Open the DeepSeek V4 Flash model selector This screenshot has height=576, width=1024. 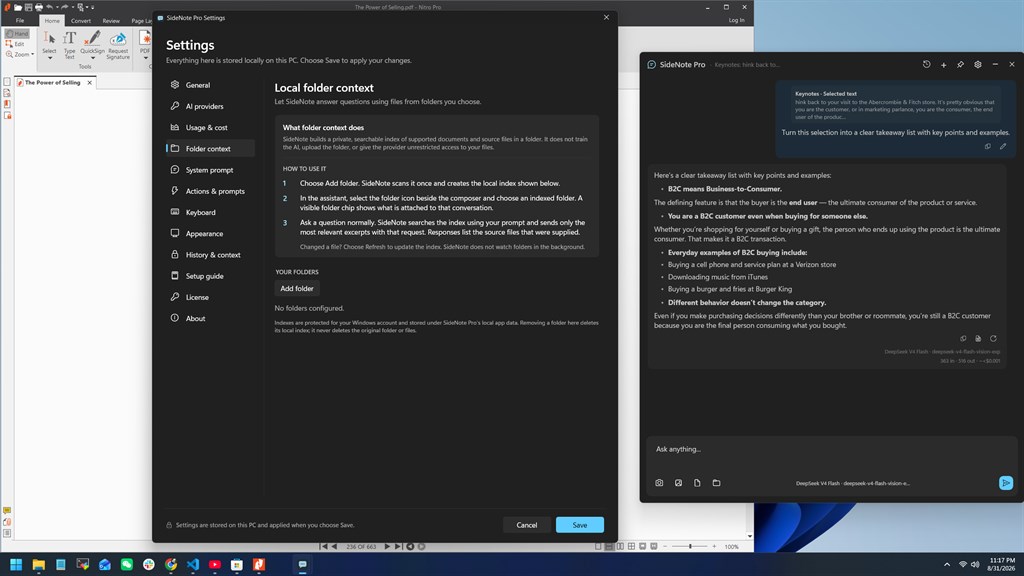click(852, 483)
